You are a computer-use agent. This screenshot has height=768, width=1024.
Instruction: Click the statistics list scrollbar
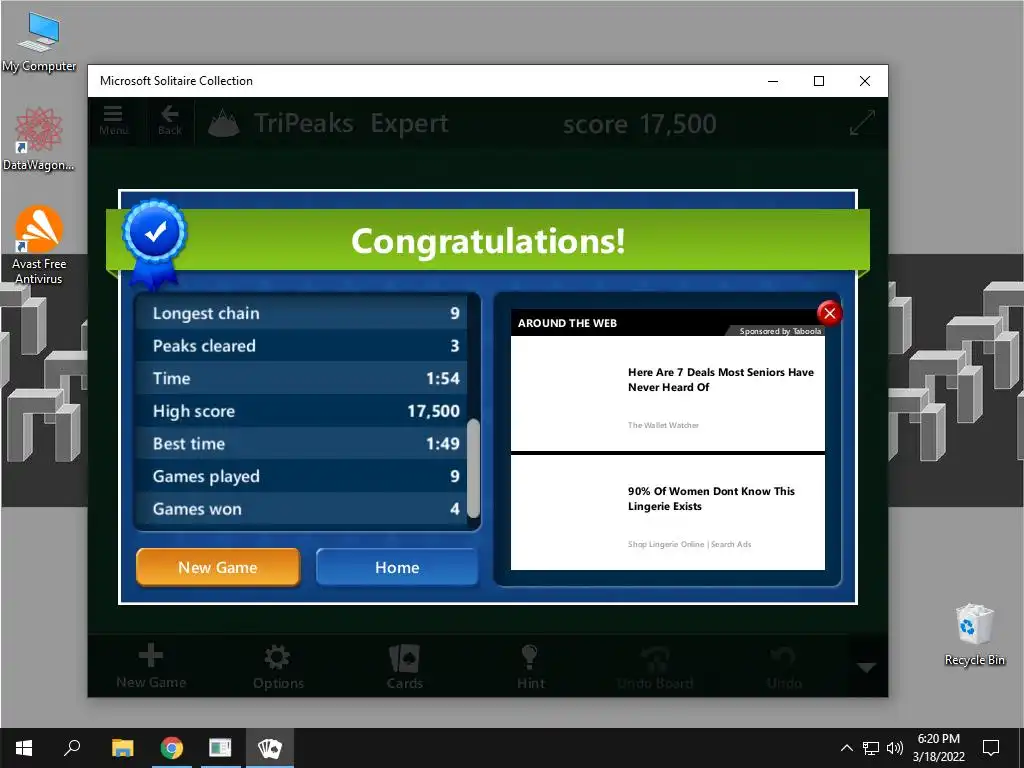(473, 468)
